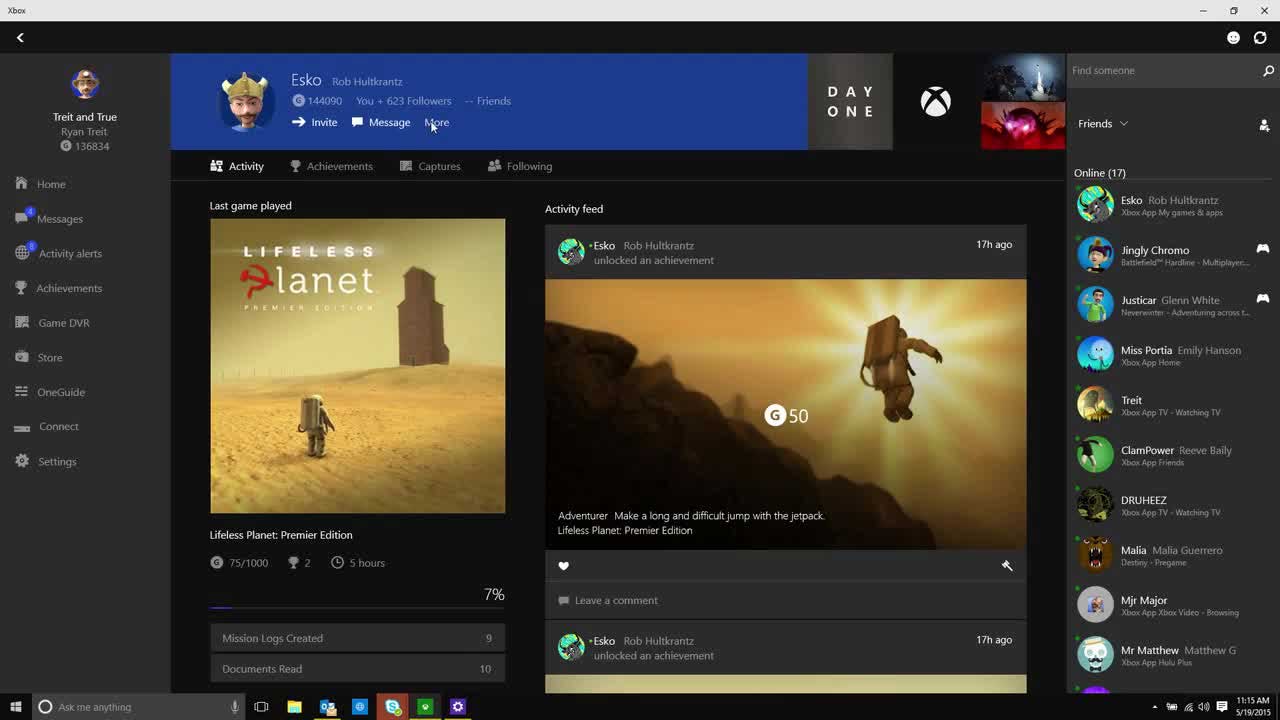Open Lifeless Planet game cover art
The image size is (1280, 720).
click(x=357, y=366)
